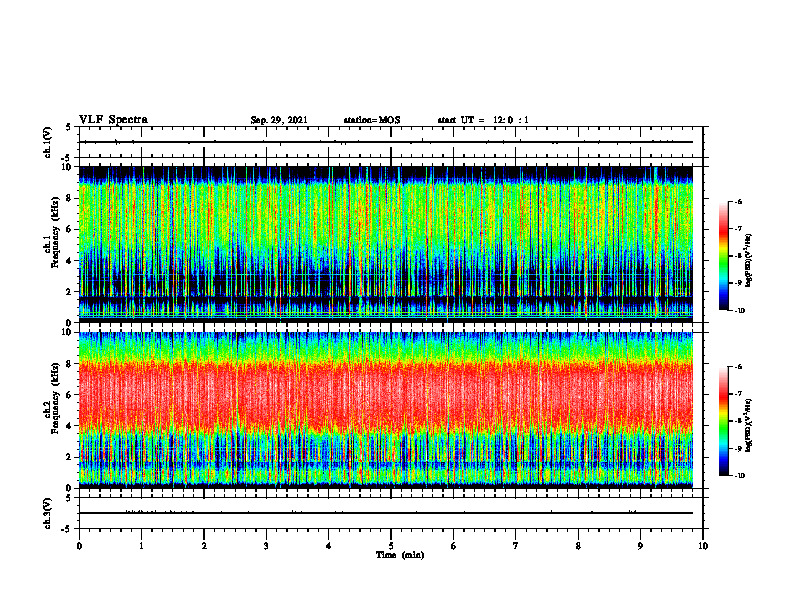Select the date text "Sep. 29, 2021"
This screenshot has width=792, height=612.
pos(279,120)
